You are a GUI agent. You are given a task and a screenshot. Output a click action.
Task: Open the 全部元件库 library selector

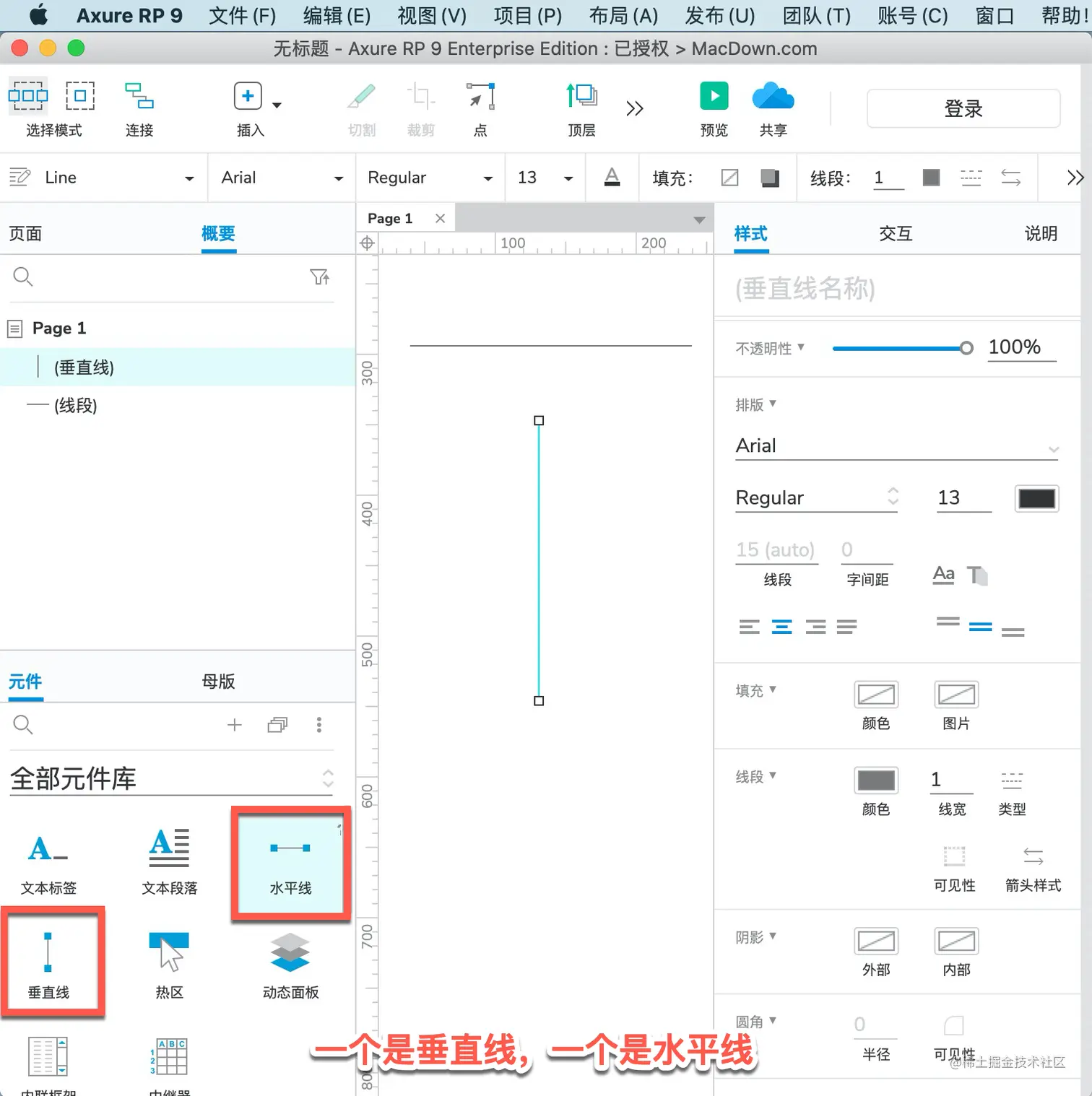point(172,779)
